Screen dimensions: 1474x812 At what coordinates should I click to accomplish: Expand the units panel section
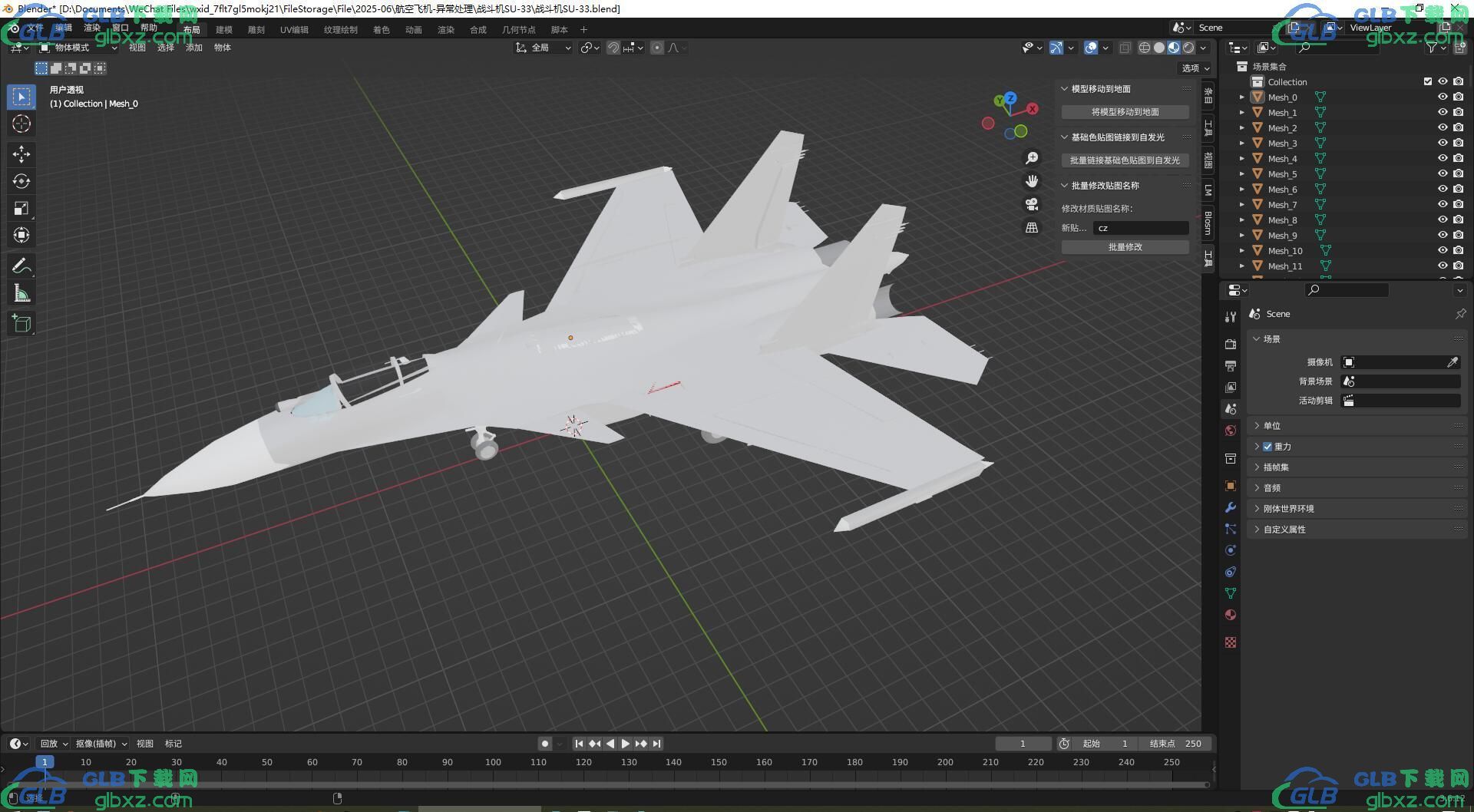(x=1272, y=426)
